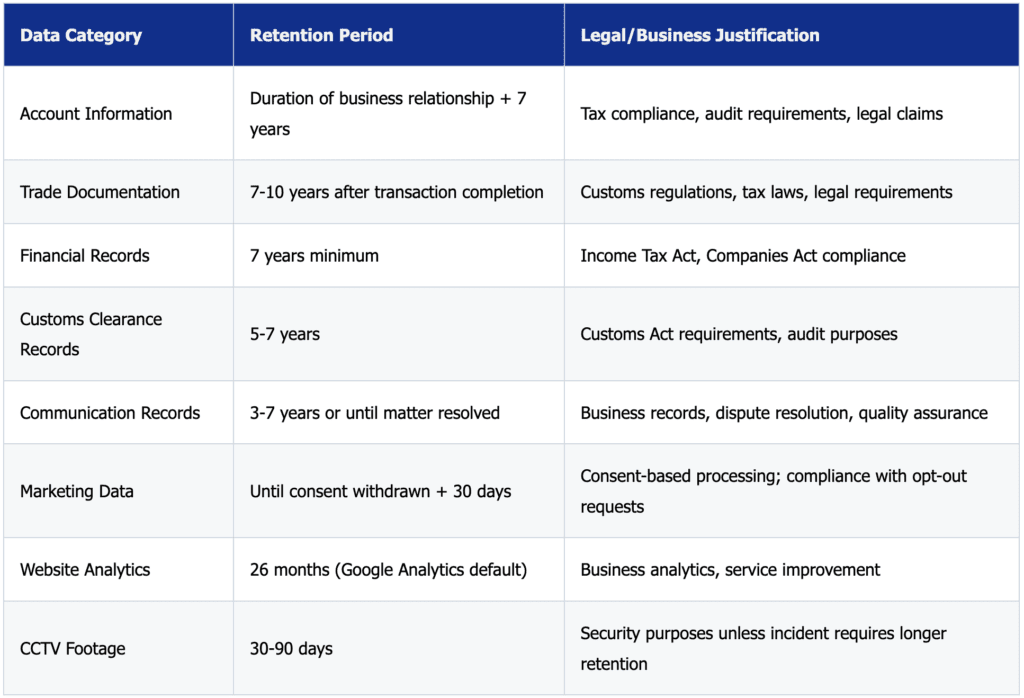Screen dimensions: 1024x698
Task: Click the Trade Documentation row label
Action: [x=100, y=192]
